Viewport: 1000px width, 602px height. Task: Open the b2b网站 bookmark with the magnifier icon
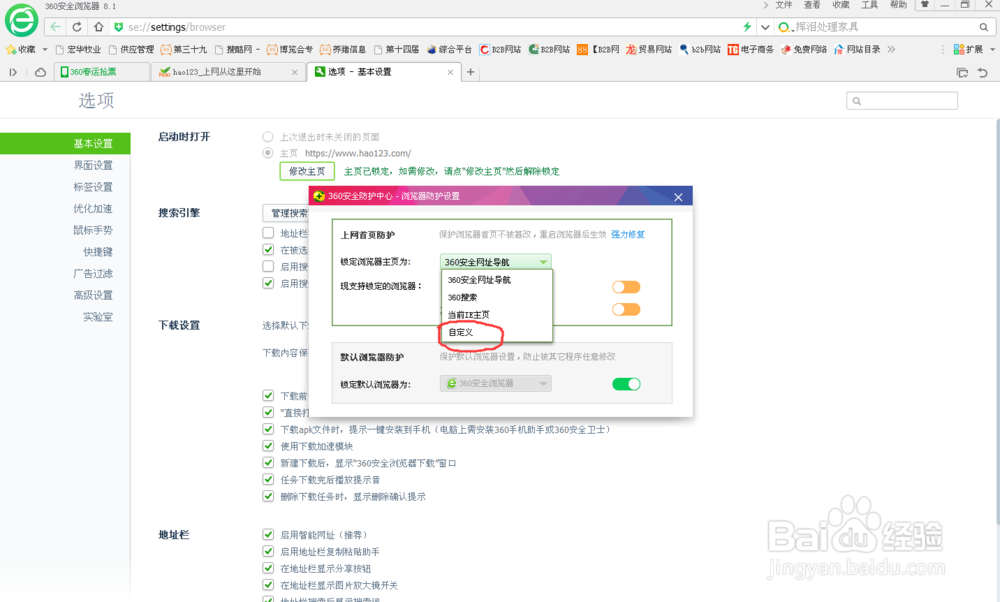(x=700, y=49)
